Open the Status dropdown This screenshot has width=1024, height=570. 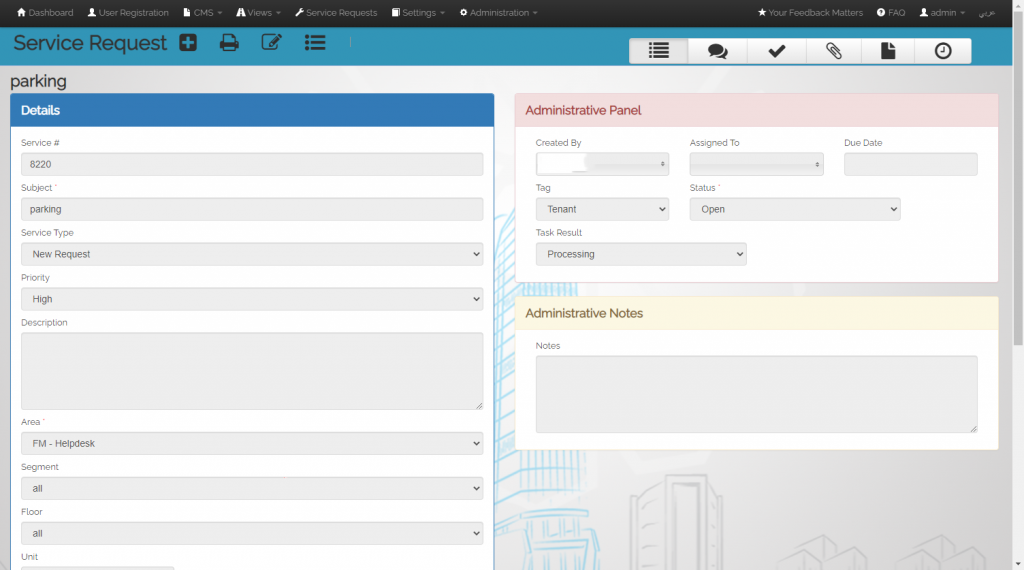coord(795,209)
